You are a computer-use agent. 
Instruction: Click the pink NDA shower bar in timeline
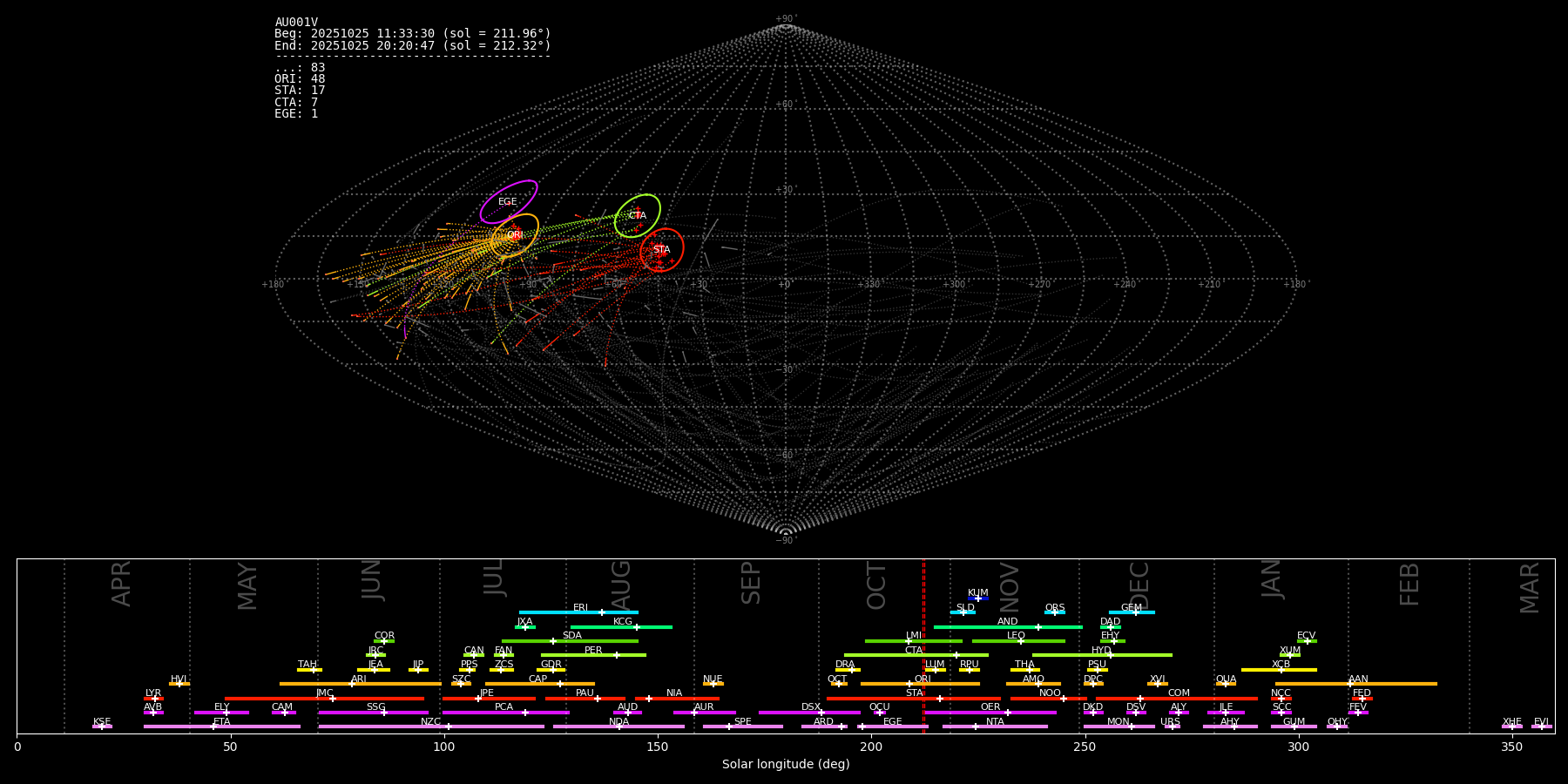click(x=618, y=727)
